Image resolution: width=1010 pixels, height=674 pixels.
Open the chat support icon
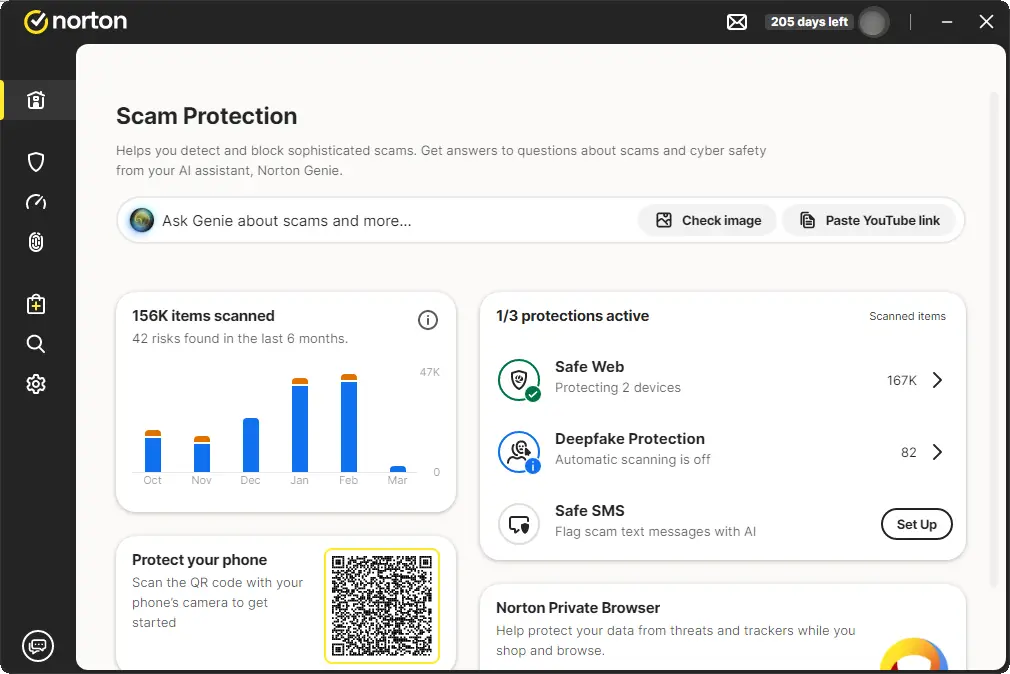(38, 645)
